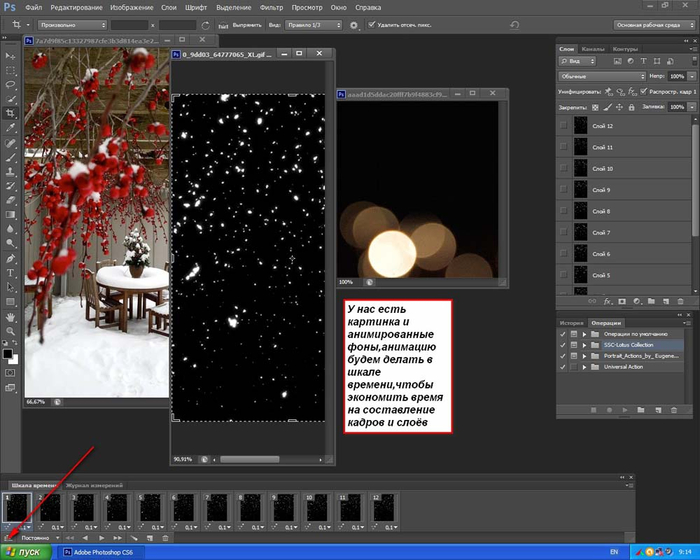Uncheck 'Удалить отсеч. пикс.' checkbox
Viewport: 700px width, 560px height.
(371, 25)
